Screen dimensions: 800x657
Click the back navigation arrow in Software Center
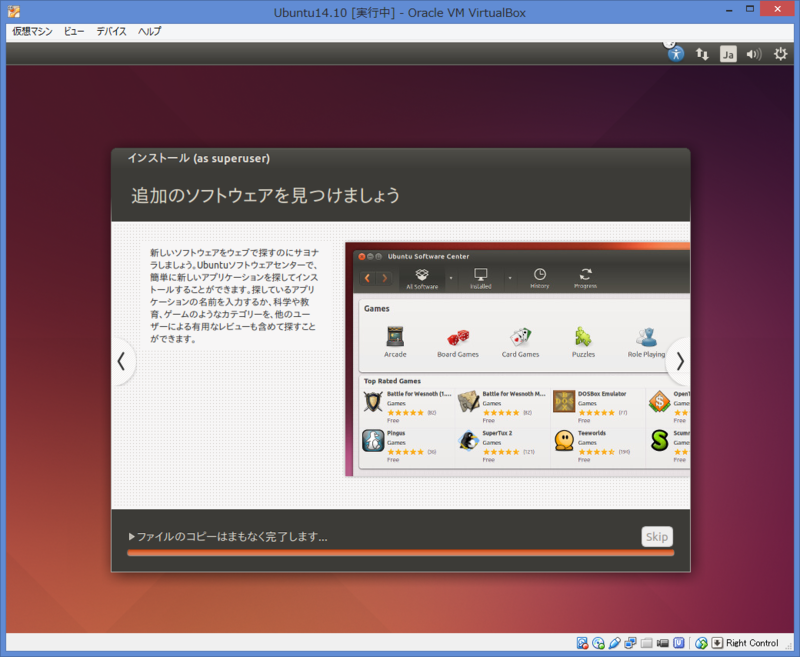[369, 277]
